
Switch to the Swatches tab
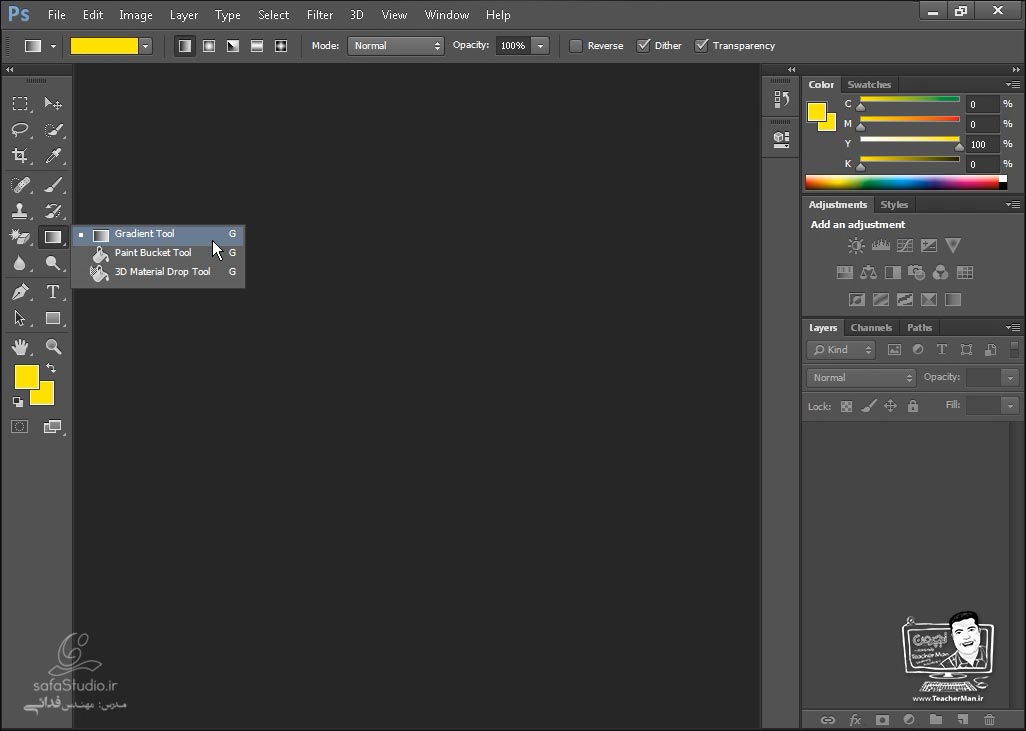point(869,84)
